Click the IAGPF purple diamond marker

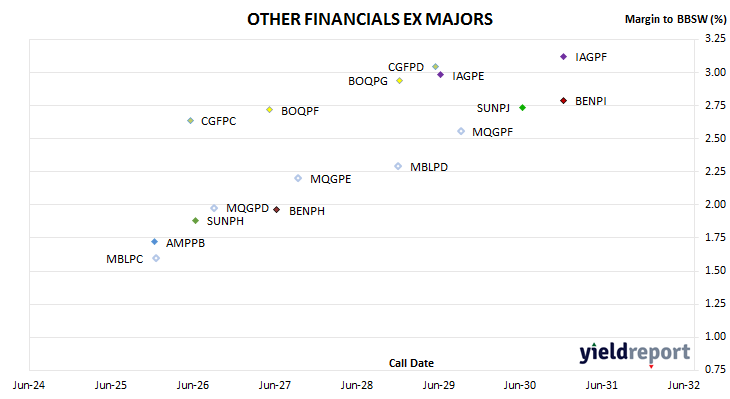563,57
